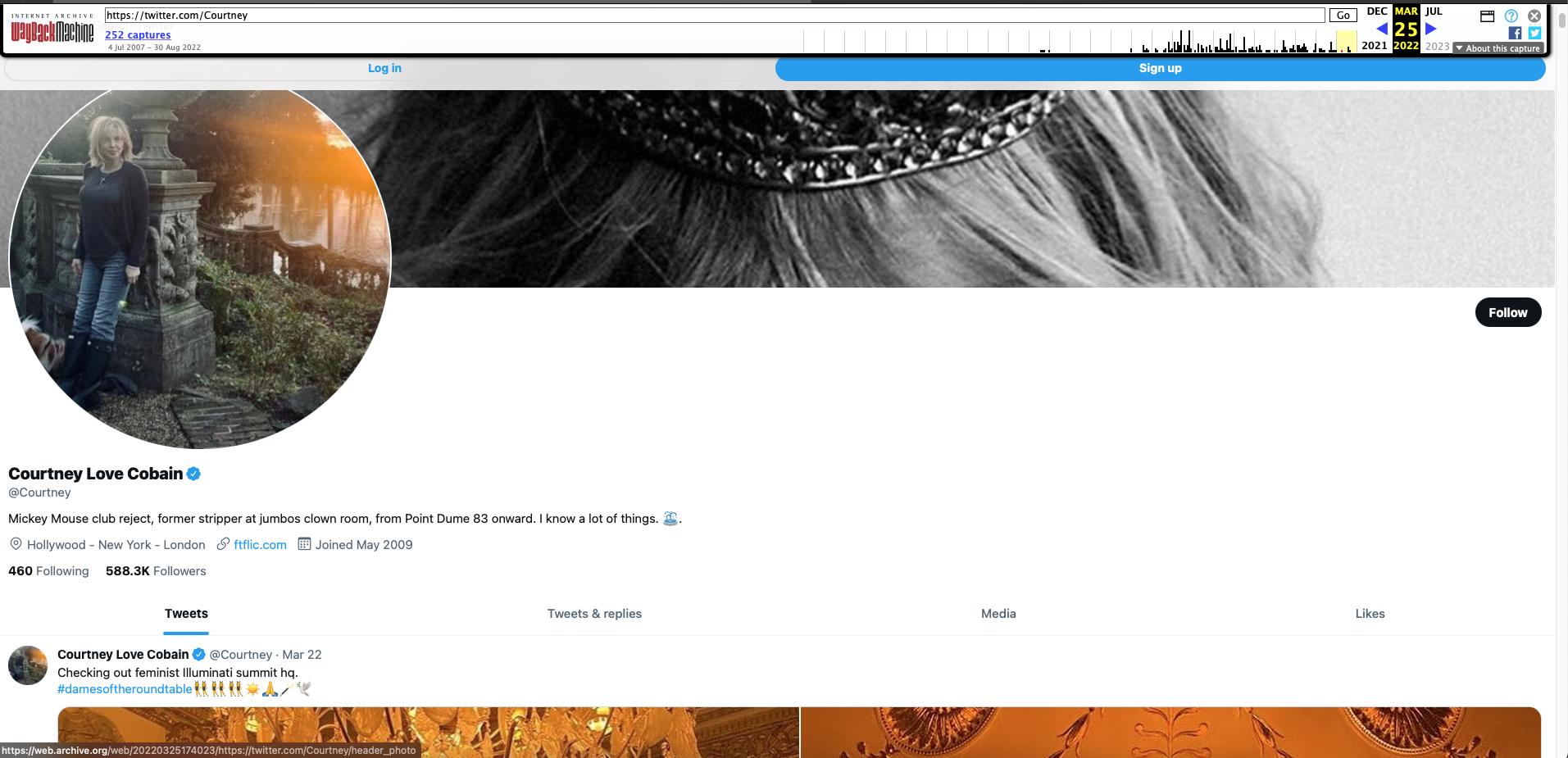Open the 252 captures link
The width and height of the screenshot is (1568, 758).
[x=138, y=34]
